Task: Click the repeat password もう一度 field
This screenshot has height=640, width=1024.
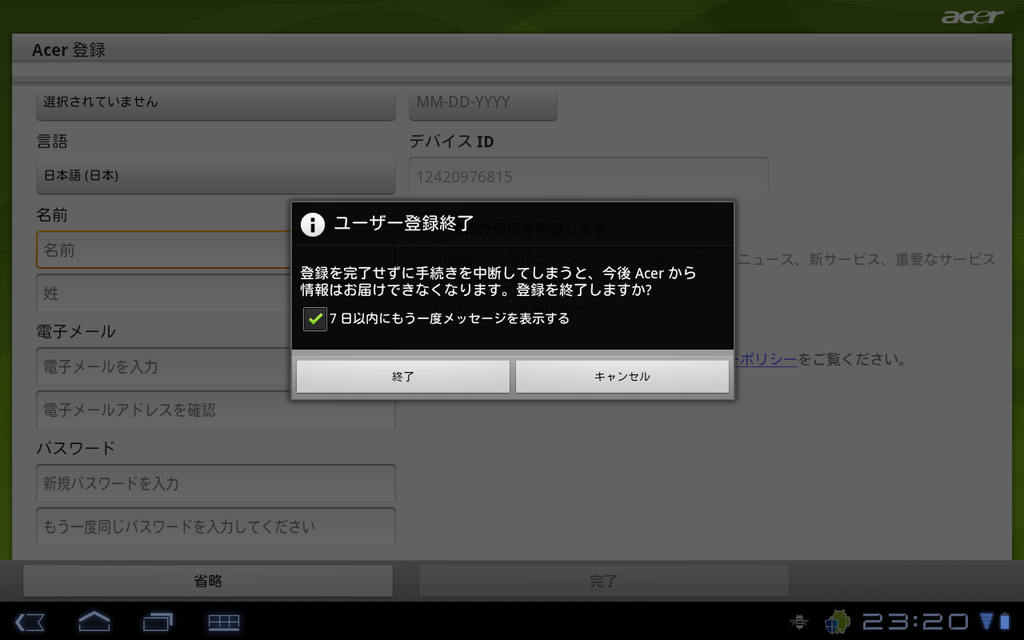Action: pos(216,526)
